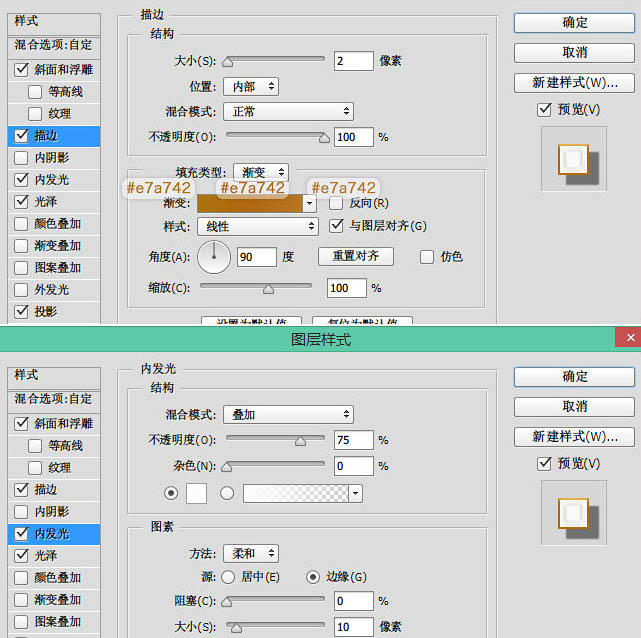Viewport: 641px width, 638px height.
Task: Toggle 颜色叠加 checkbox in upper style list
Action: (21, 224)
